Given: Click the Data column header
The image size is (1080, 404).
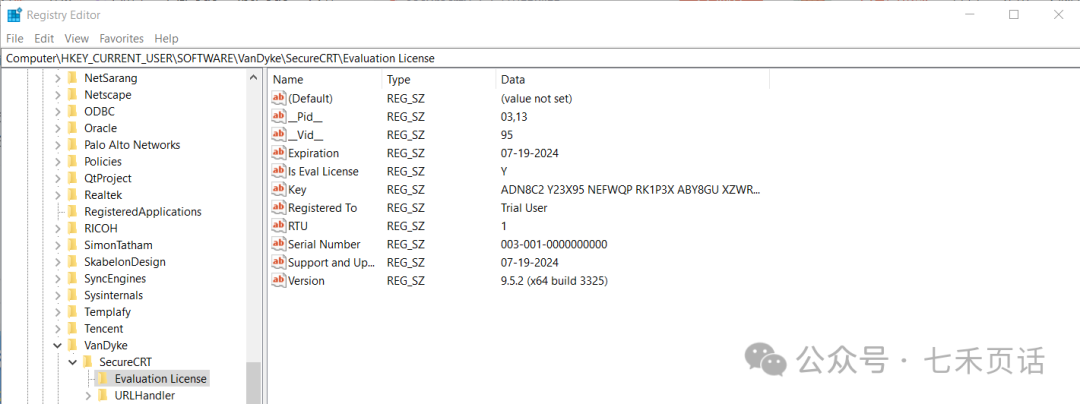Looking at the screenshot, I should [x=630, y=79].
